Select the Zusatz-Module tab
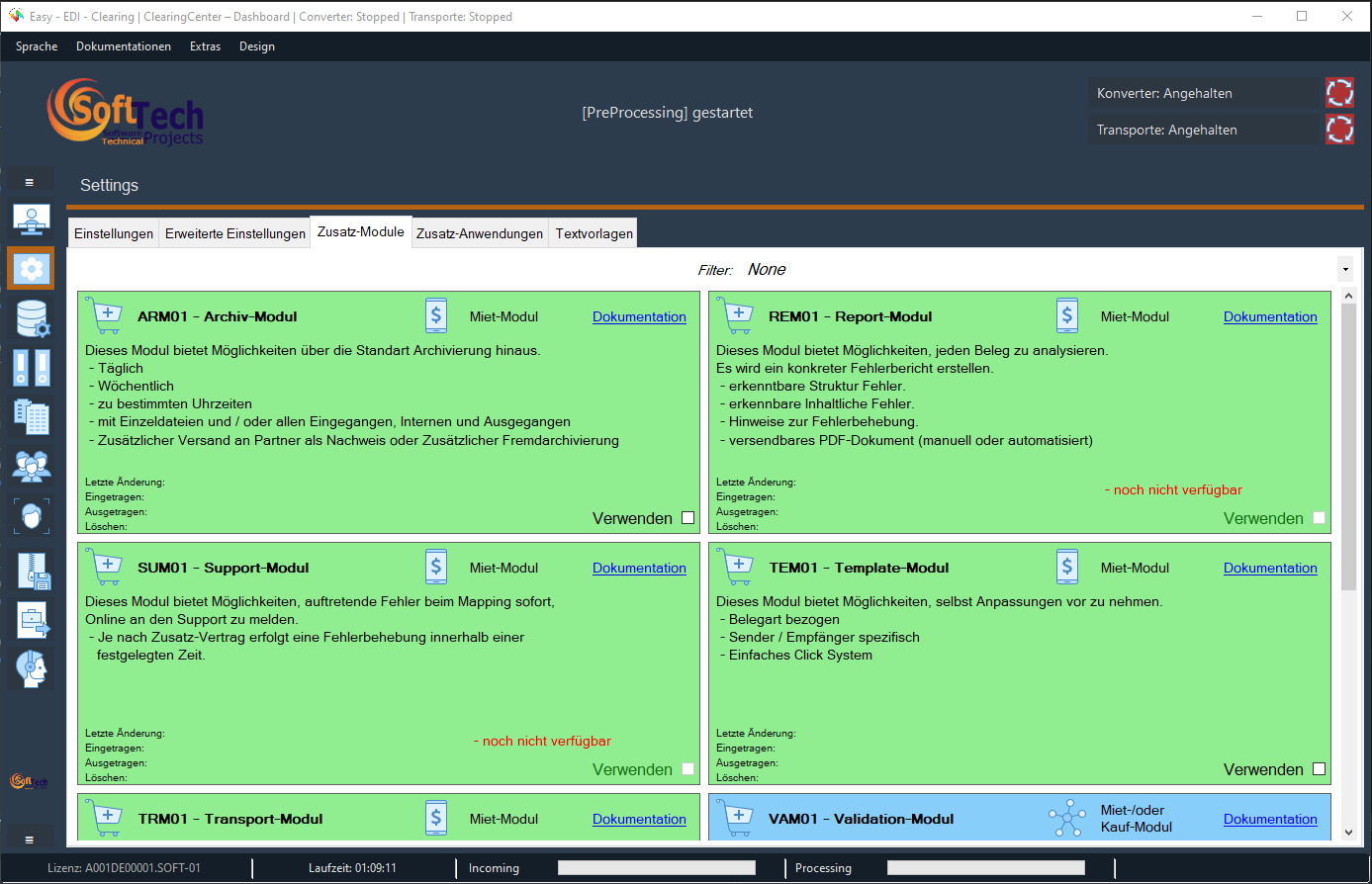The height and width of the screenshot is (884, 1372). click(x=361, y=231)
